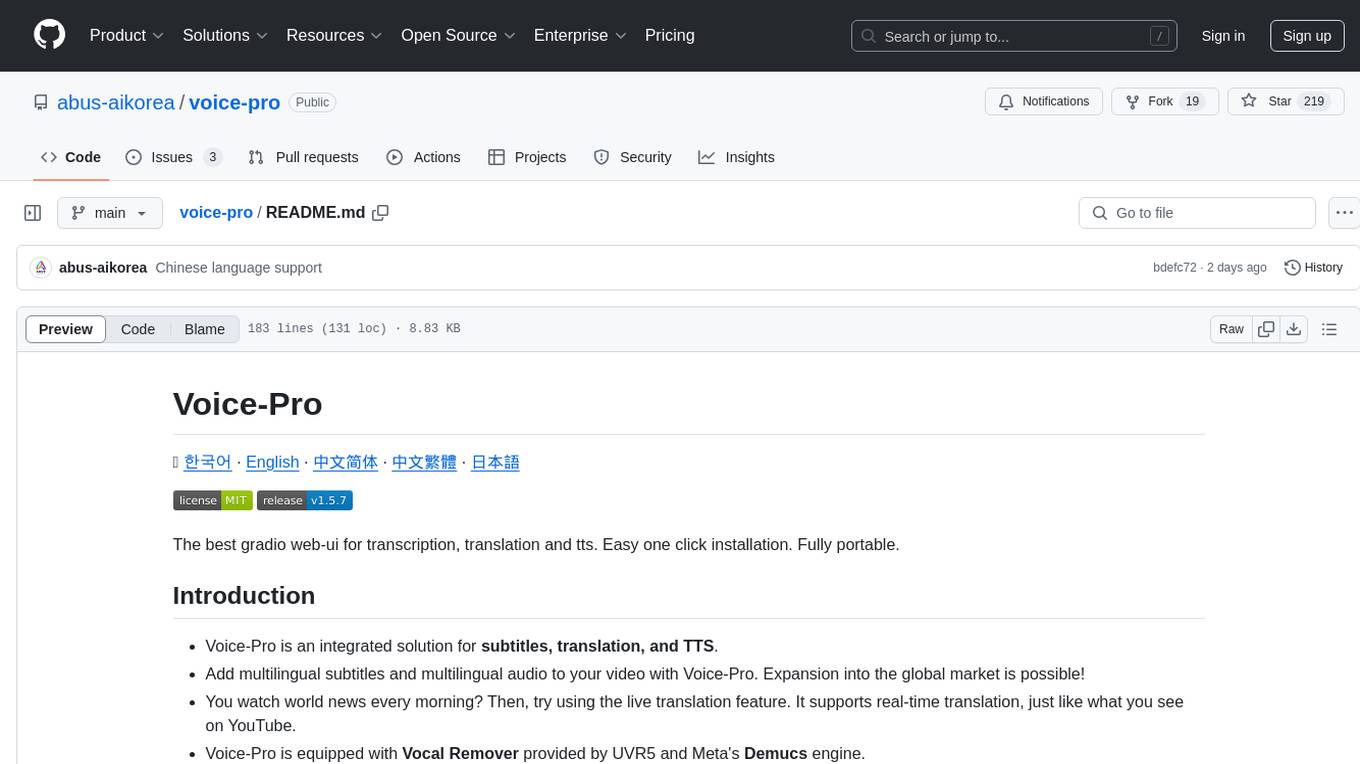Switch to the Insights tab

pyautogui.click(x=736, y=157)
